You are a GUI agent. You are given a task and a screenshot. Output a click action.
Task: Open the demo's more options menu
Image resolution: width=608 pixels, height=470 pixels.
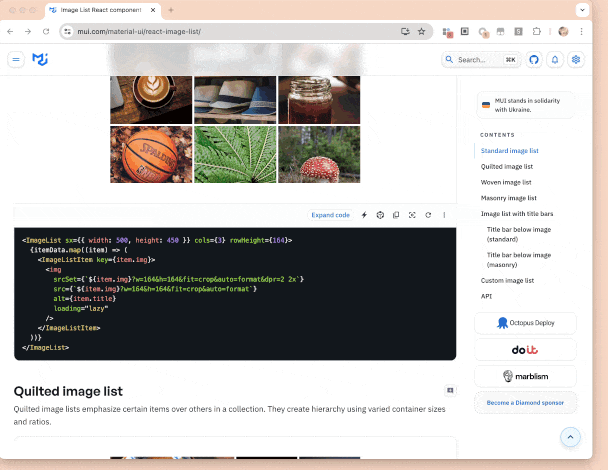point(444,215)
